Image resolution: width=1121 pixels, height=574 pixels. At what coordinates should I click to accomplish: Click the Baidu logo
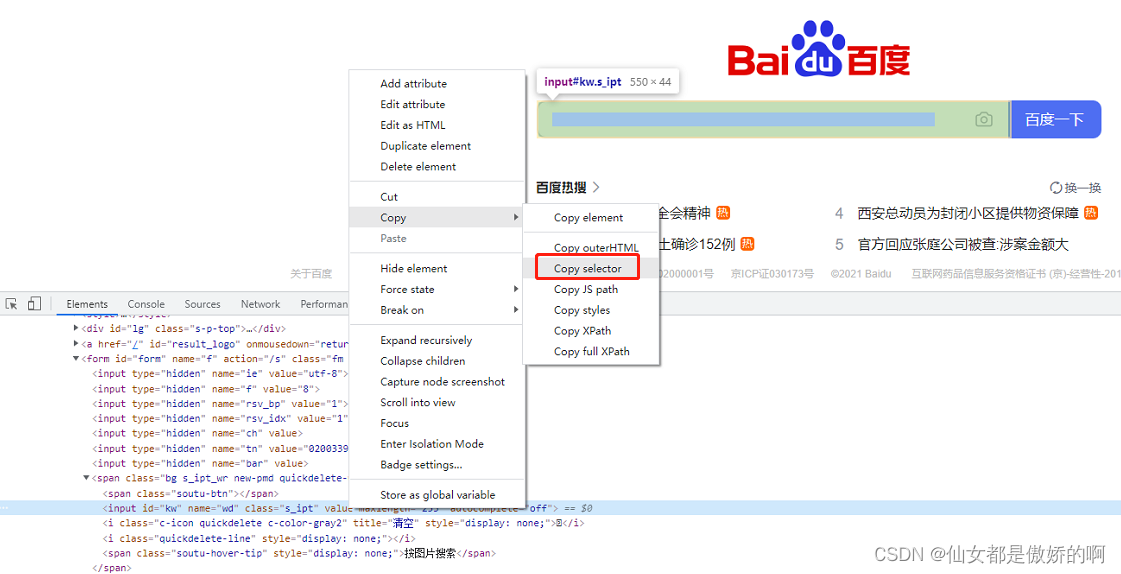(x=819, y=49)
